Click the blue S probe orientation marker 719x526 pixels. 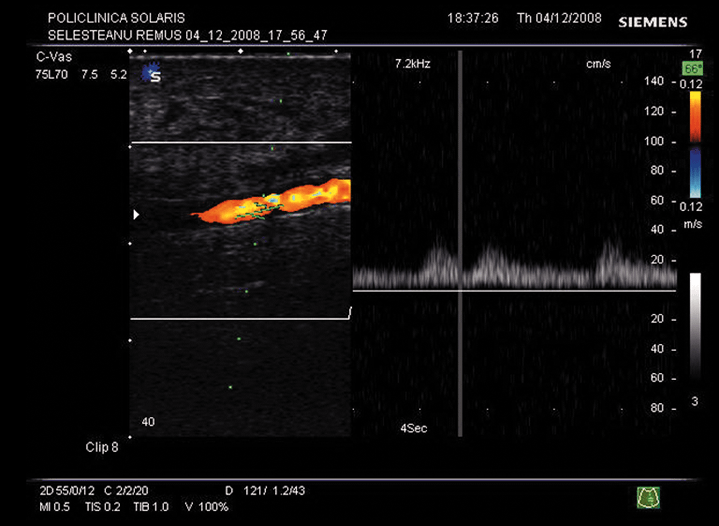pos(152,73)
